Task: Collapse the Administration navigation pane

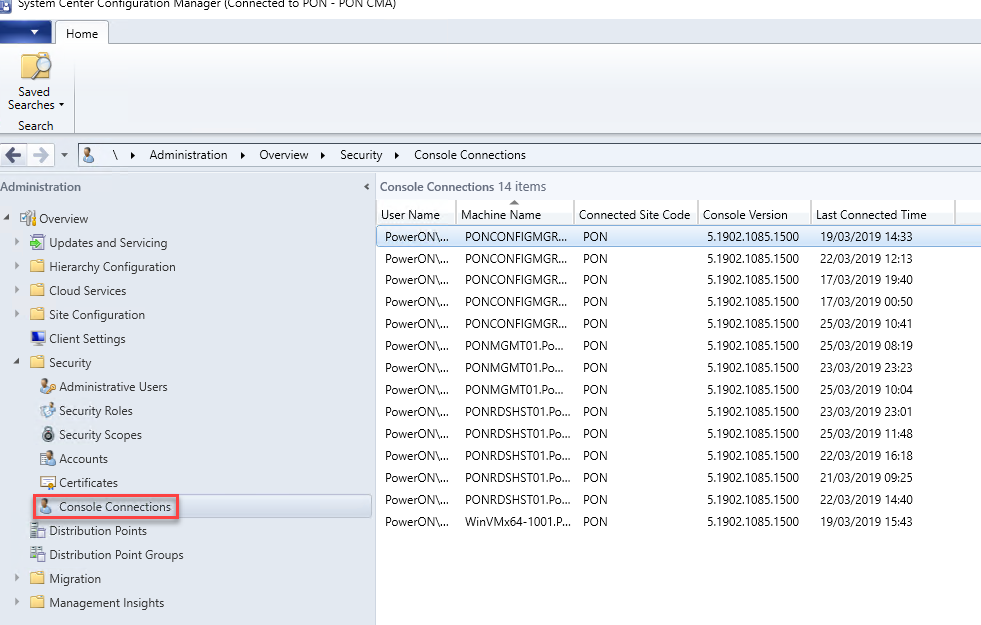Action: point(366,187)
